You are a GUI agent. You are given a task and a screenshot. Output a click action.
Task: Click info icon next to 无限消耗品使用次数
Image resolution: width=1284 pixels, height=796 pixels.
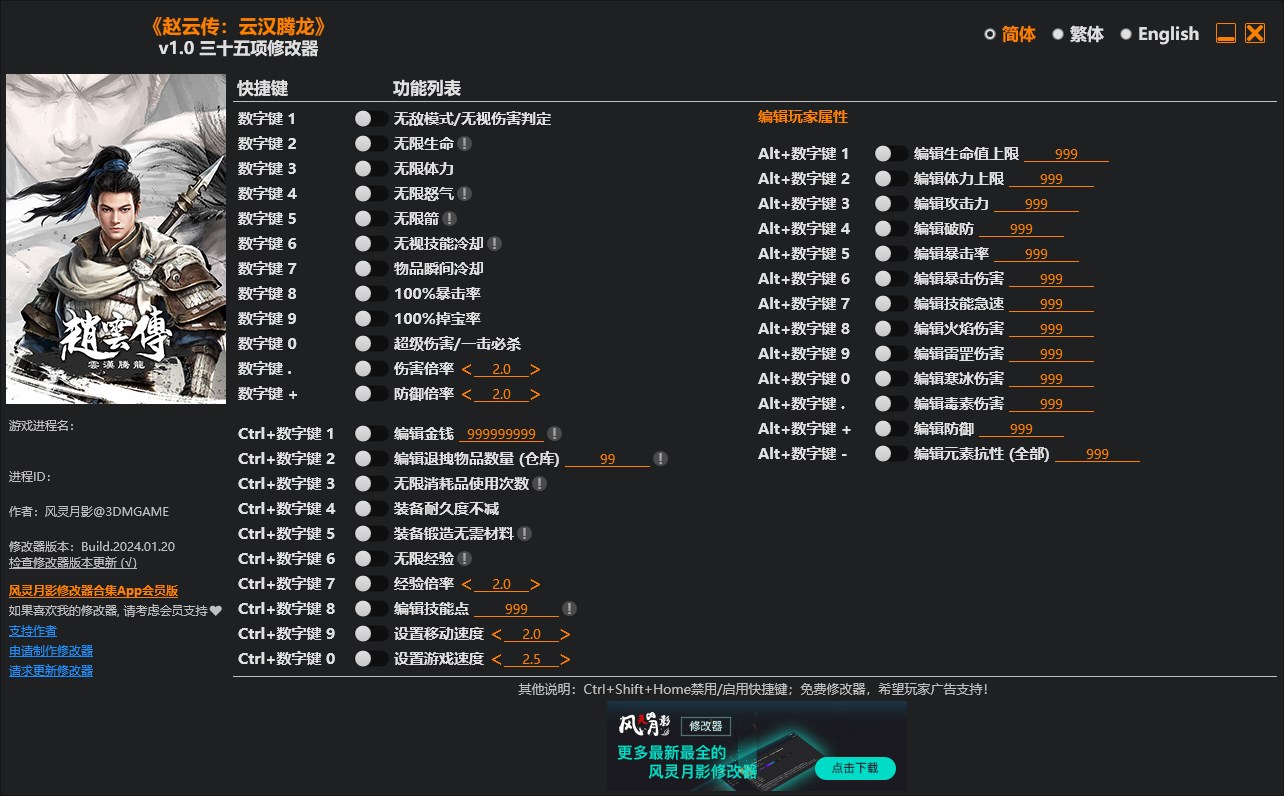(540, 484)
